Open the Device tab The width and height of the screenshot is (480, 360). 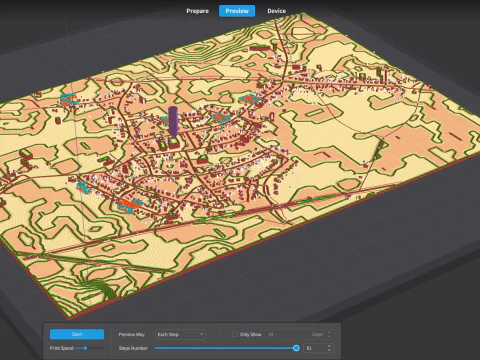click(276, 11)
